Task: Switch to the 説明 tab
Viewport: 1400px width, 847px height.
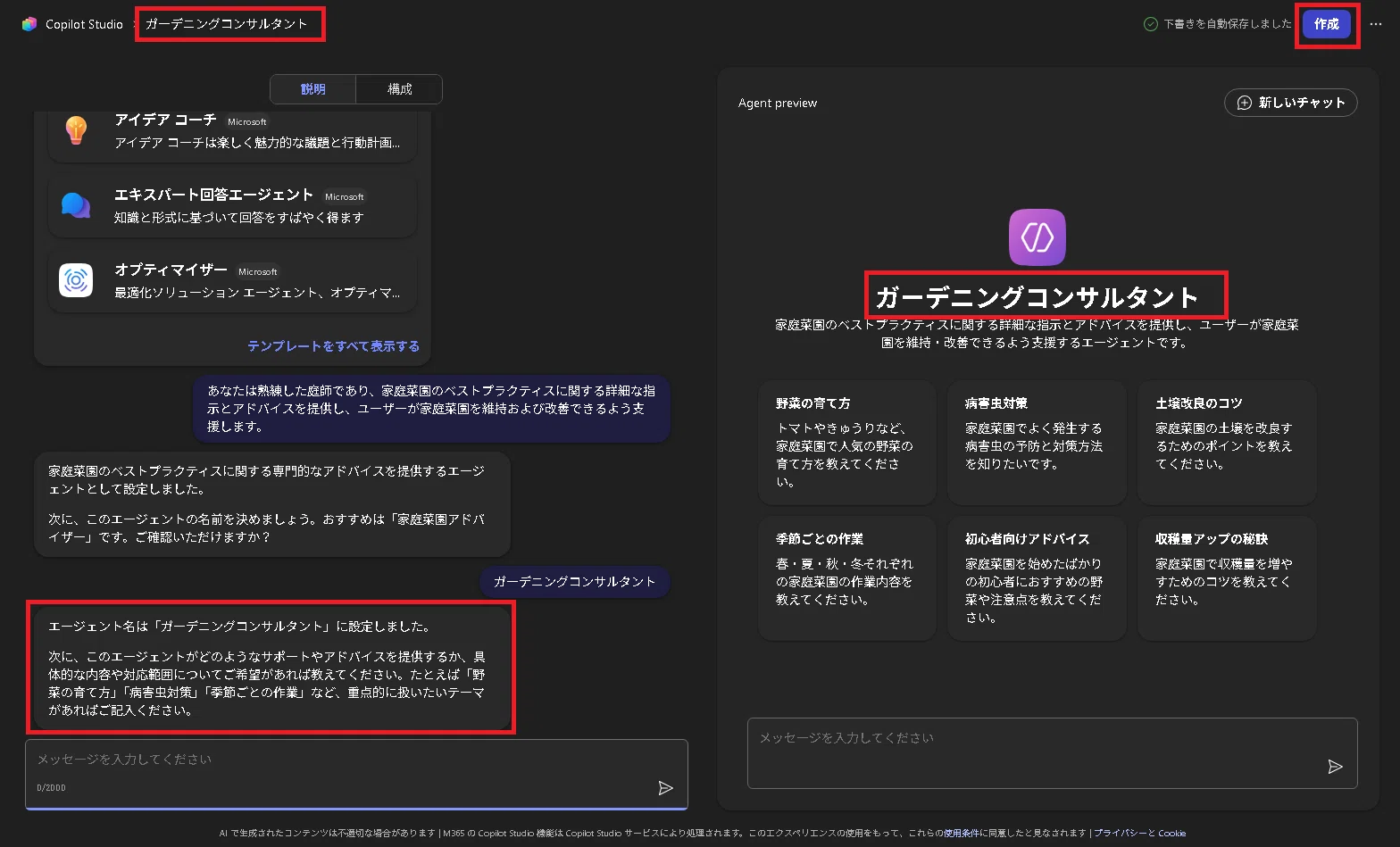Action: pyautogui.click(x=313, y=89)
